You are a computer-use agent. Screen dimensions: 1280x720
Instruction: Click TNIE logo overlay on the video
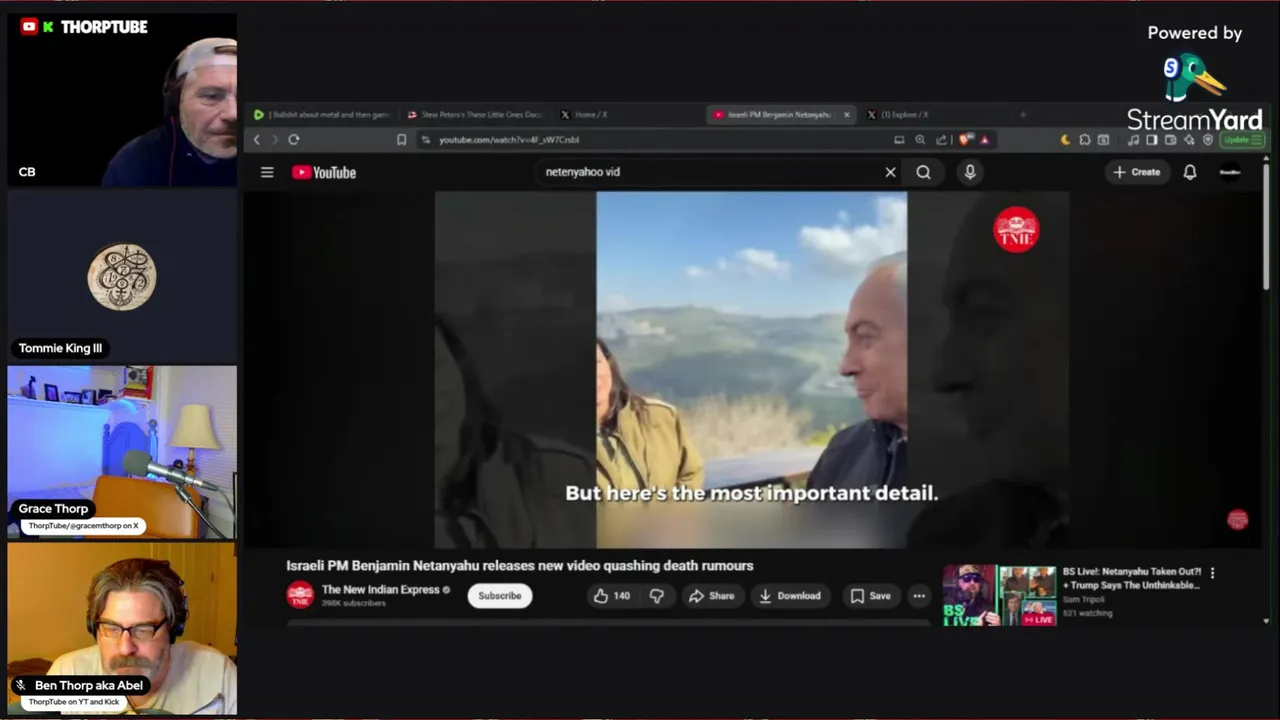point(1016,229)
